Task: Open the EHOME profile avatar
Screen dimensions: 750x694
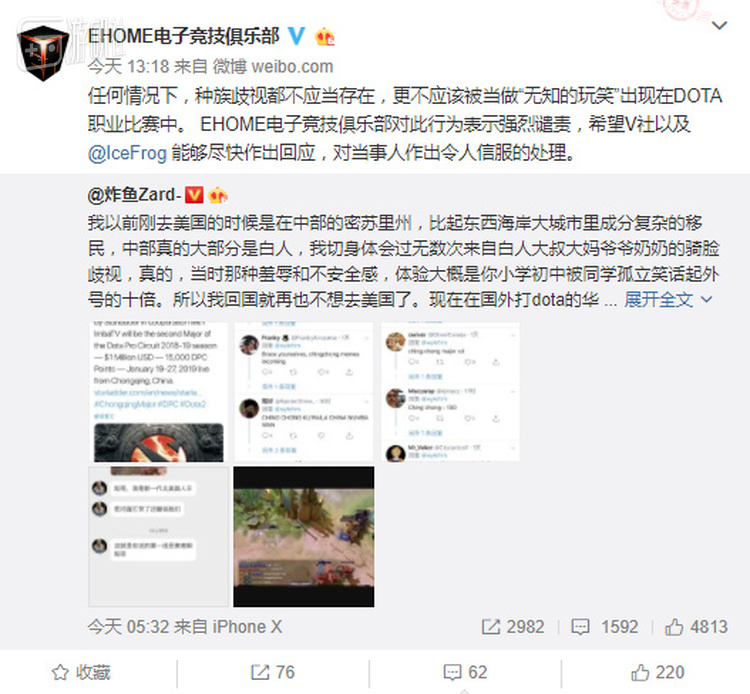Action: pos(43,52)
